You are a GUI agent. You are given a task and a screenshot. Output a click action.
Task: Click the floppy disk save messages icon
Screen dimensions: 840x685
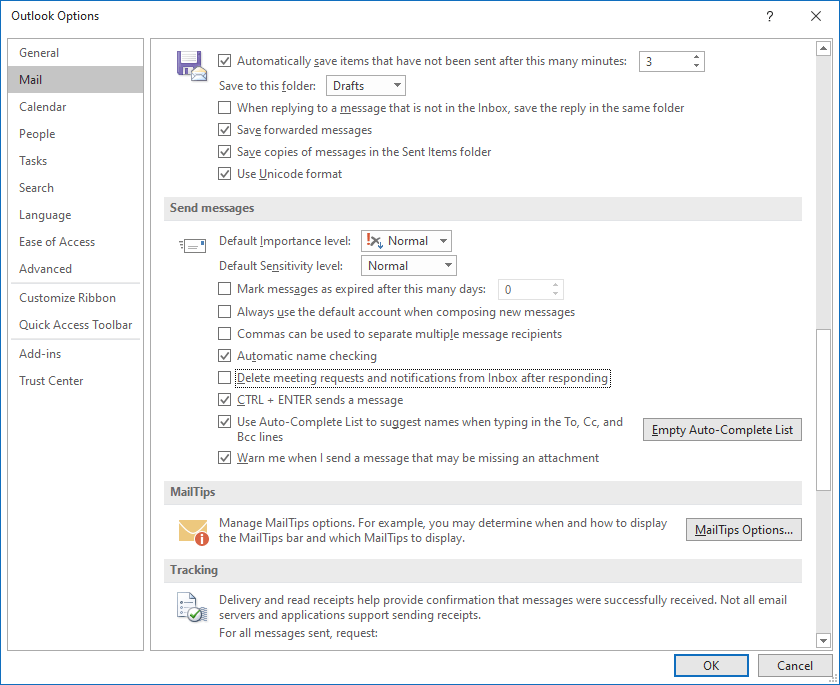pos(191,64)
